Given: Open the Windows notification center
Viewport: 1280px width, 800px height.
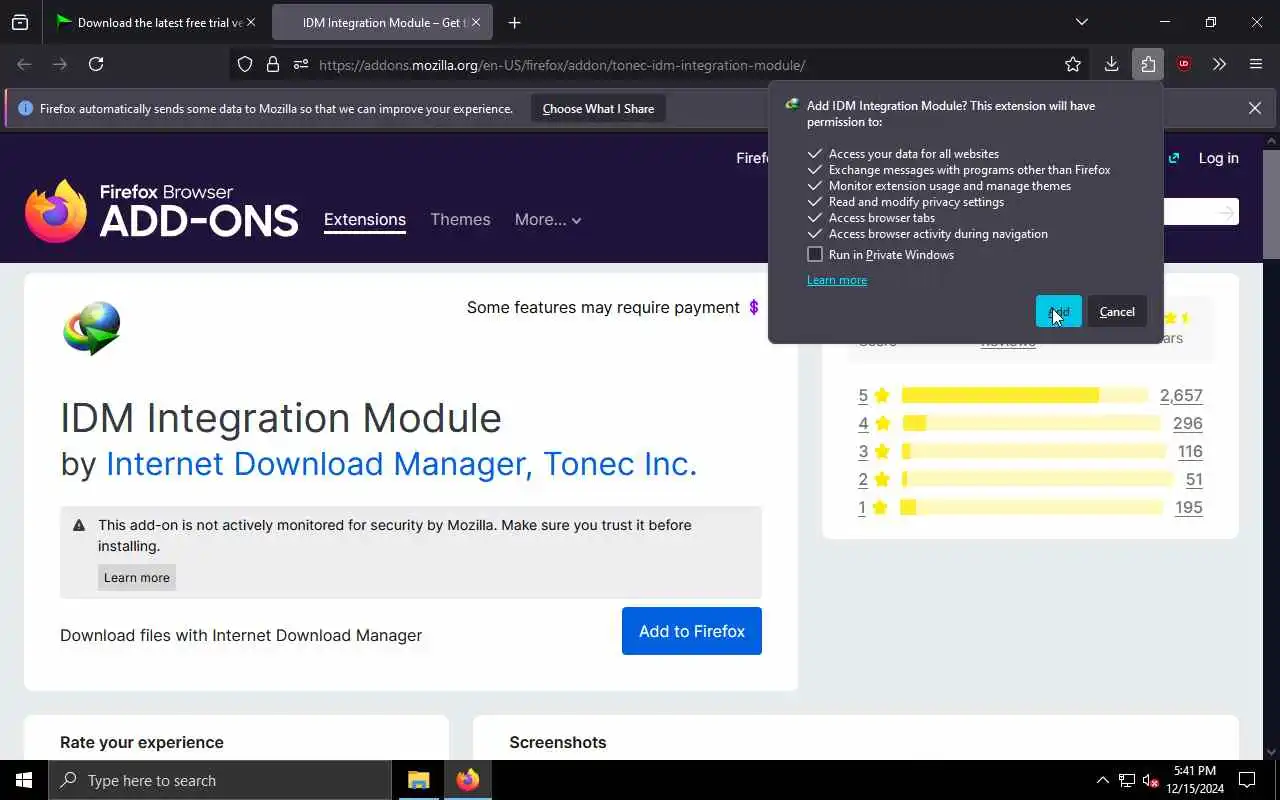Looking at the screenshot, I should point(1247,780).
